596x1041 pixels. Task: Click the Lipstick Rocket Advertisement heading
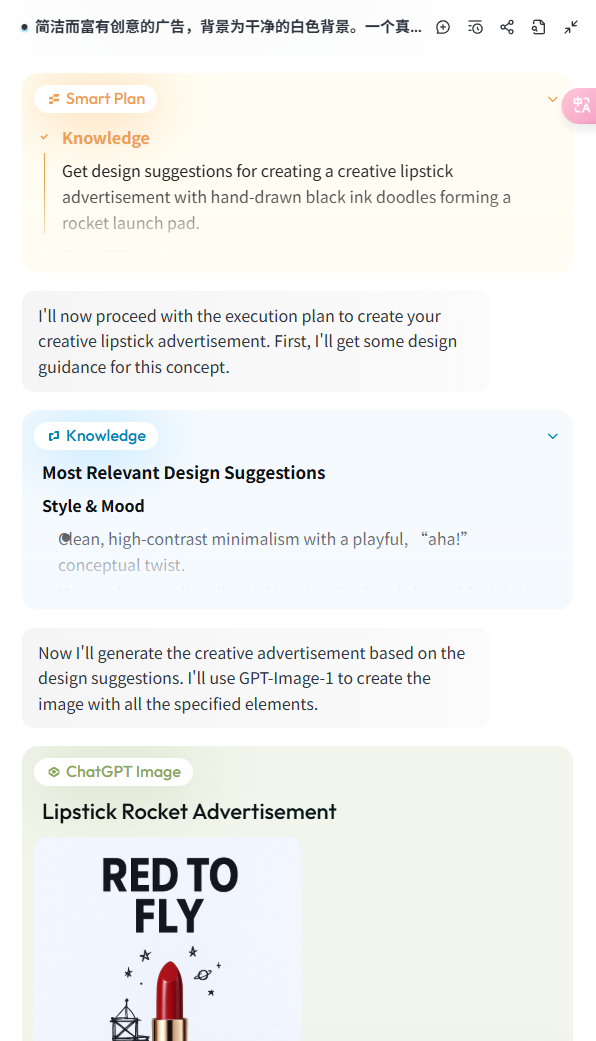[189, 812]
